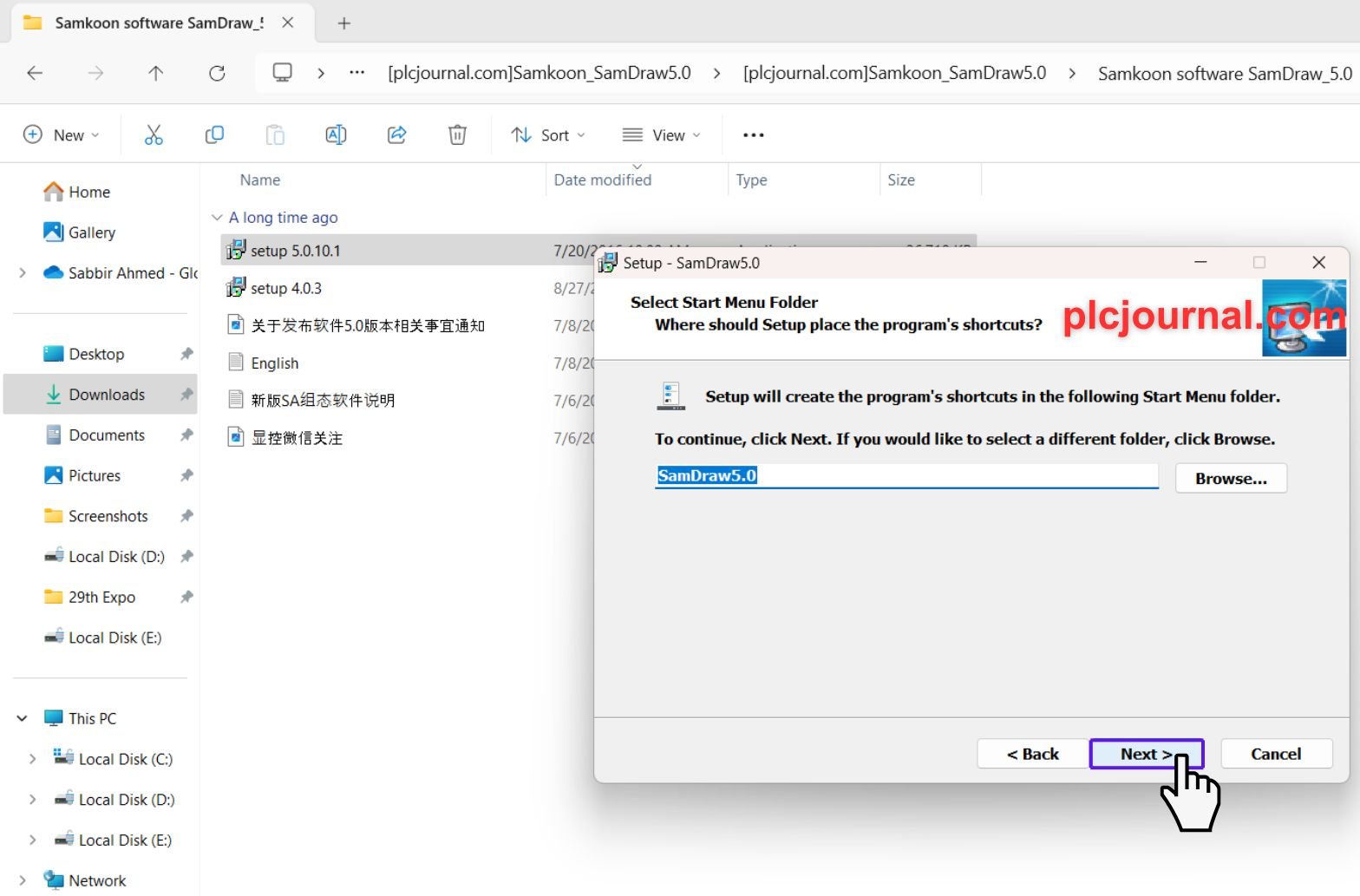Click icon of 显控微信关注 file
Screen dimensions: 1360x896
pos(235,436)
